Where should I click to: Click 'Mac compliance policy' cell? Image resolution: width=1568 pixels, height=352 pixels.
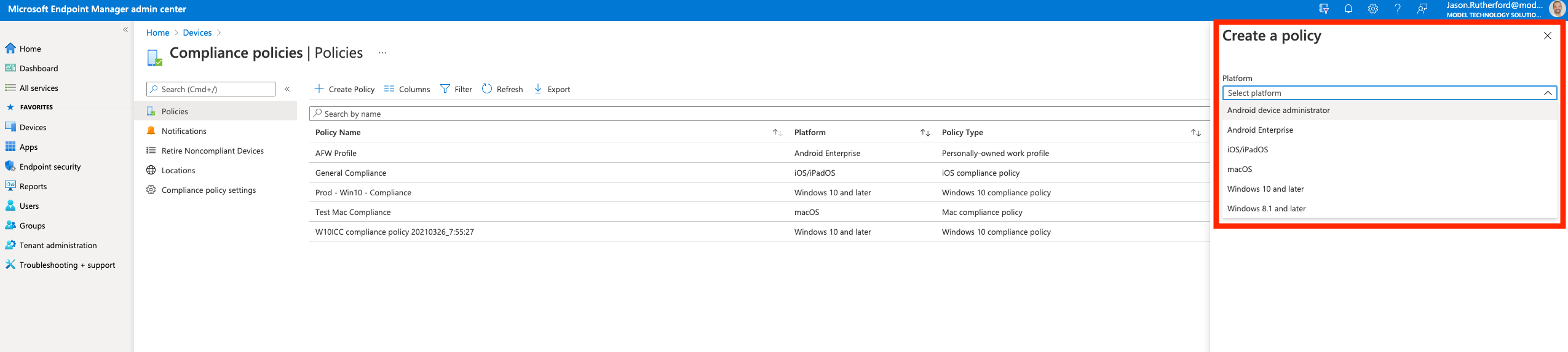point(982,212)
